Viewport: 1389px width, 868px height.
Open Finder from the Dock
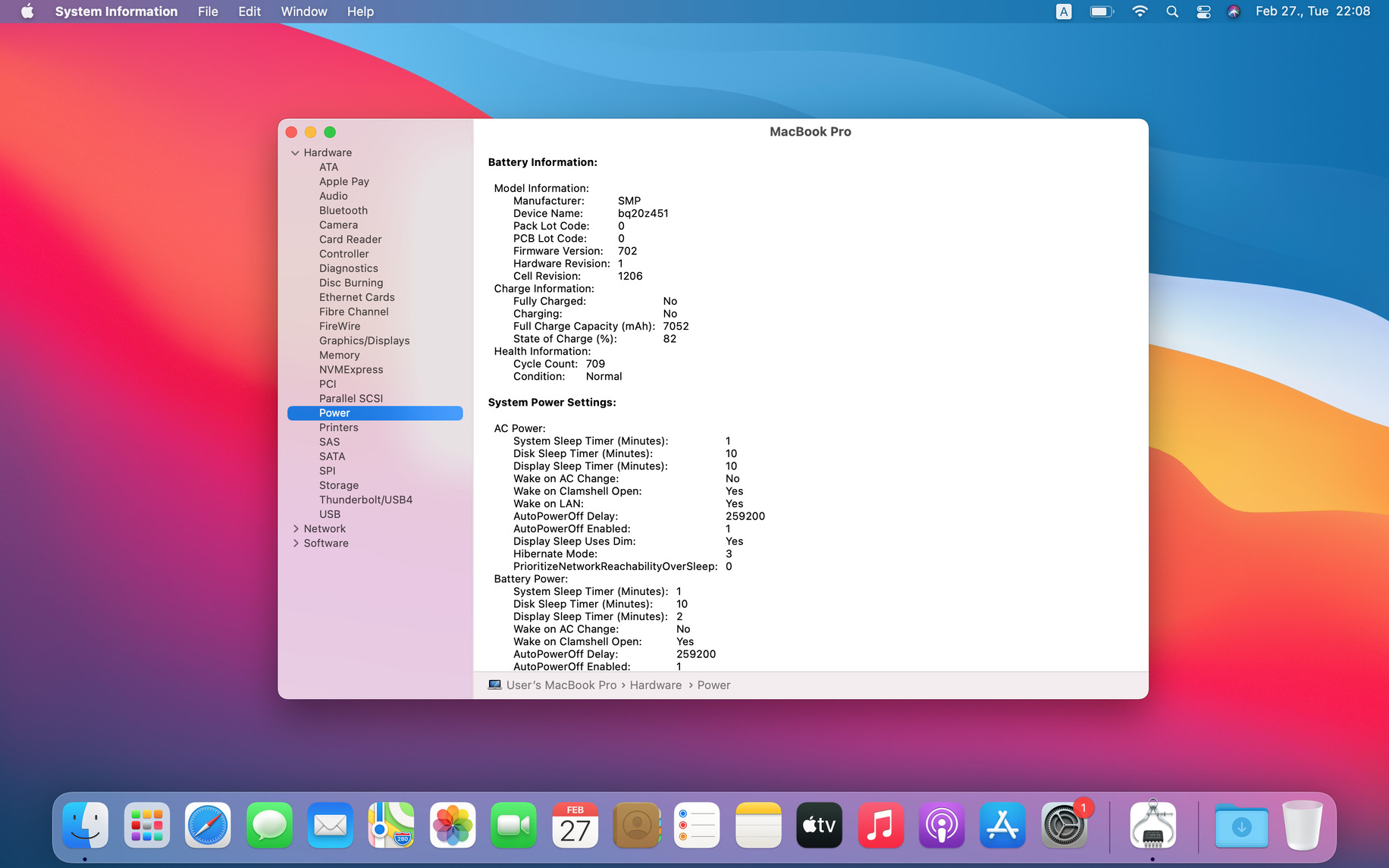coord(85,825)
